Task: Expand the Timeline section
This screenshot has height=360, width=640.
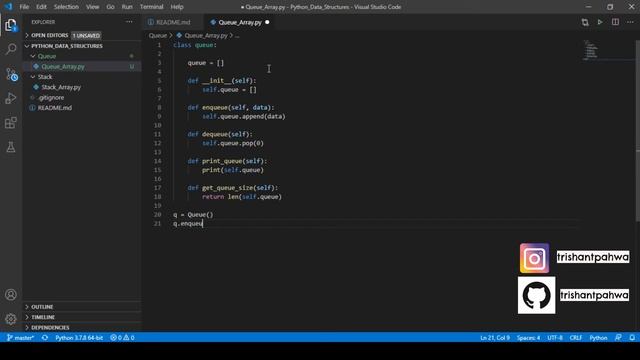Action: pyautogui.click(x=82, y=317)
